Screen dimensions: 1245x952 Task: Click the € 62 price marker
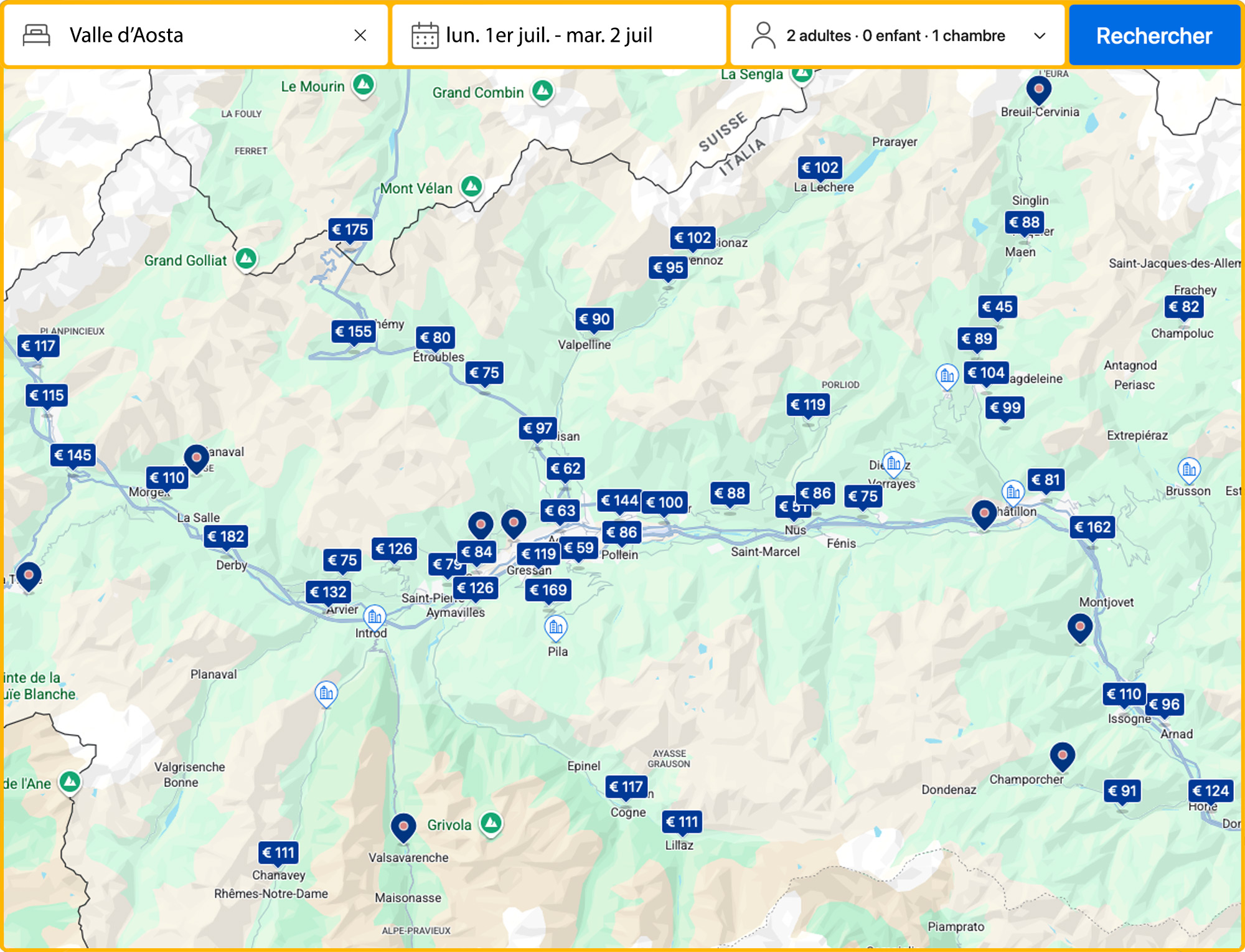tap(566, 468)
